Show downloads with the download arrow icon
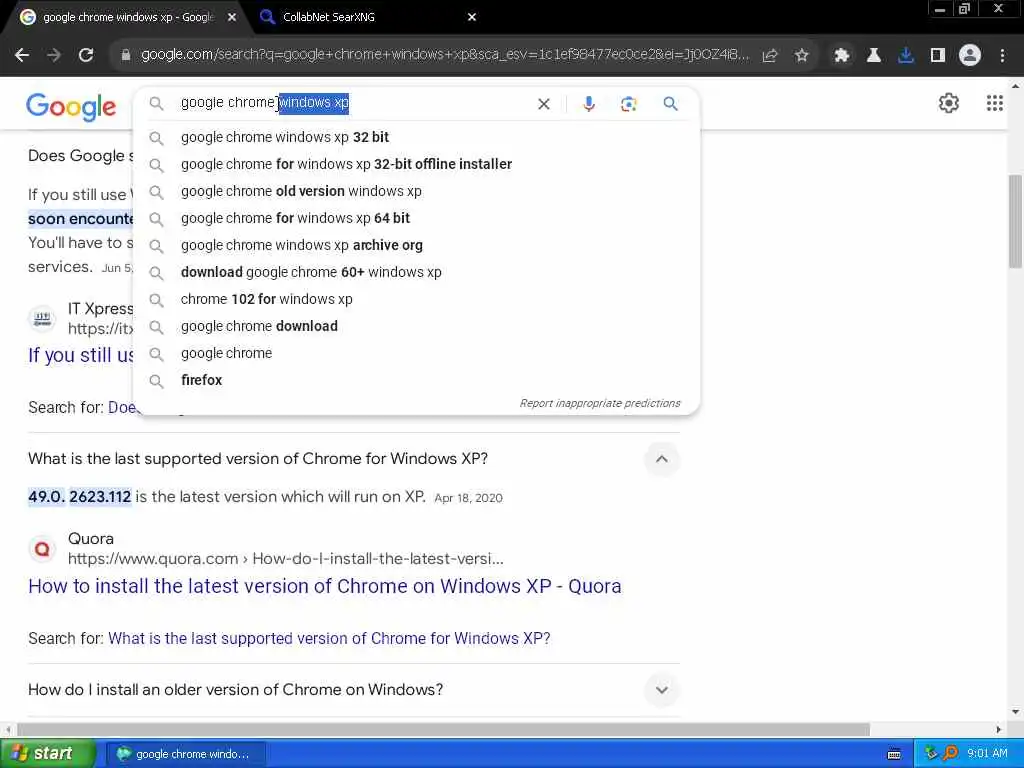1024x768 pixels. point(906,56)
